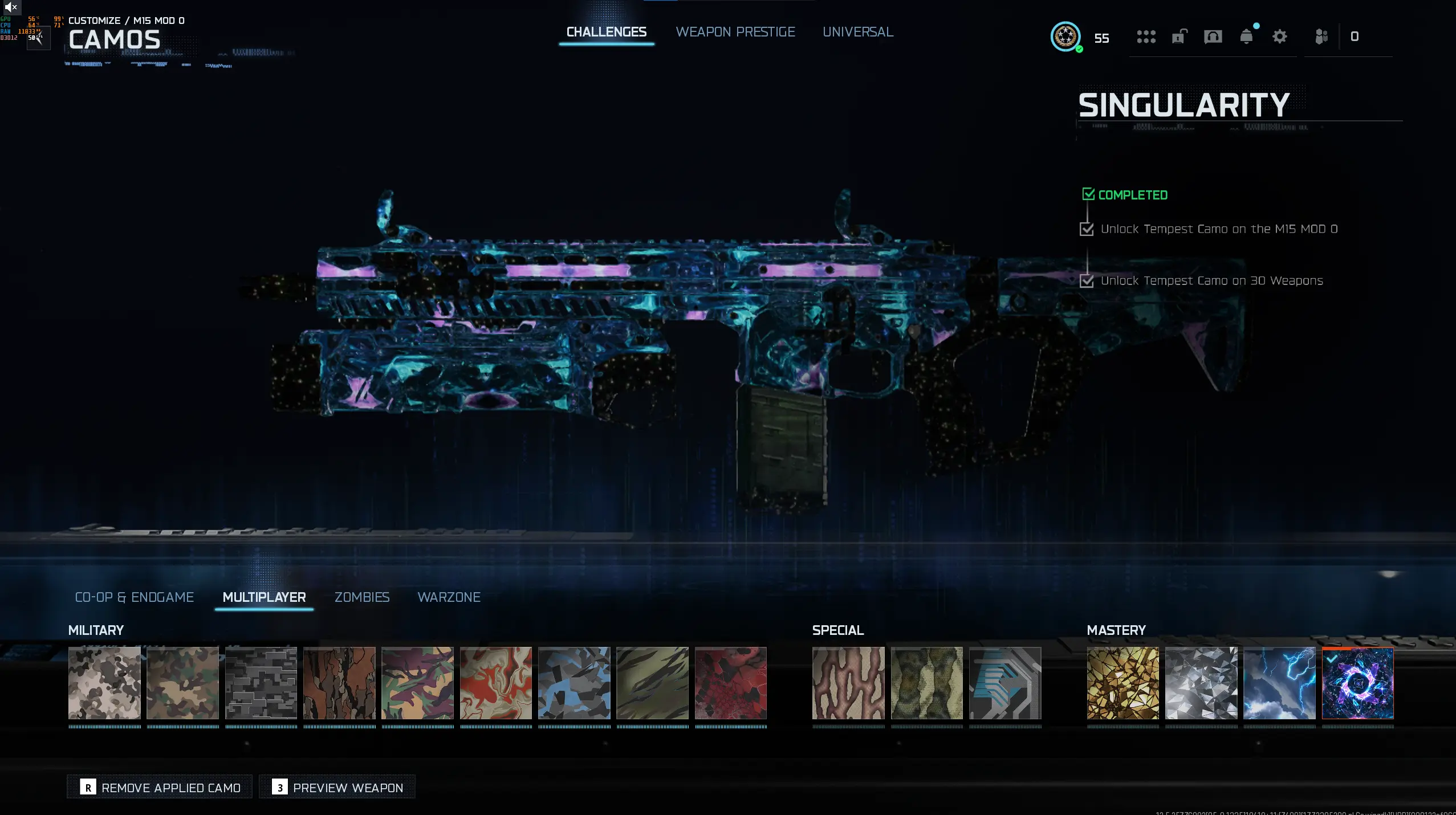Switch to the Weapon Prestige tab
This screenshot has height=815, width=1456.
(x=735, y=32)
